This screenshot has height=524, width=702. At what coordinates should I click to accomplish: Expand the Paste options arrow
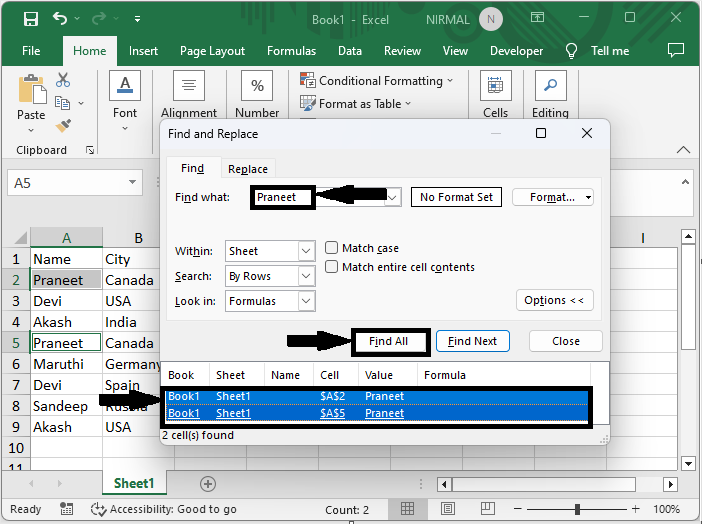tap(31, 131)
